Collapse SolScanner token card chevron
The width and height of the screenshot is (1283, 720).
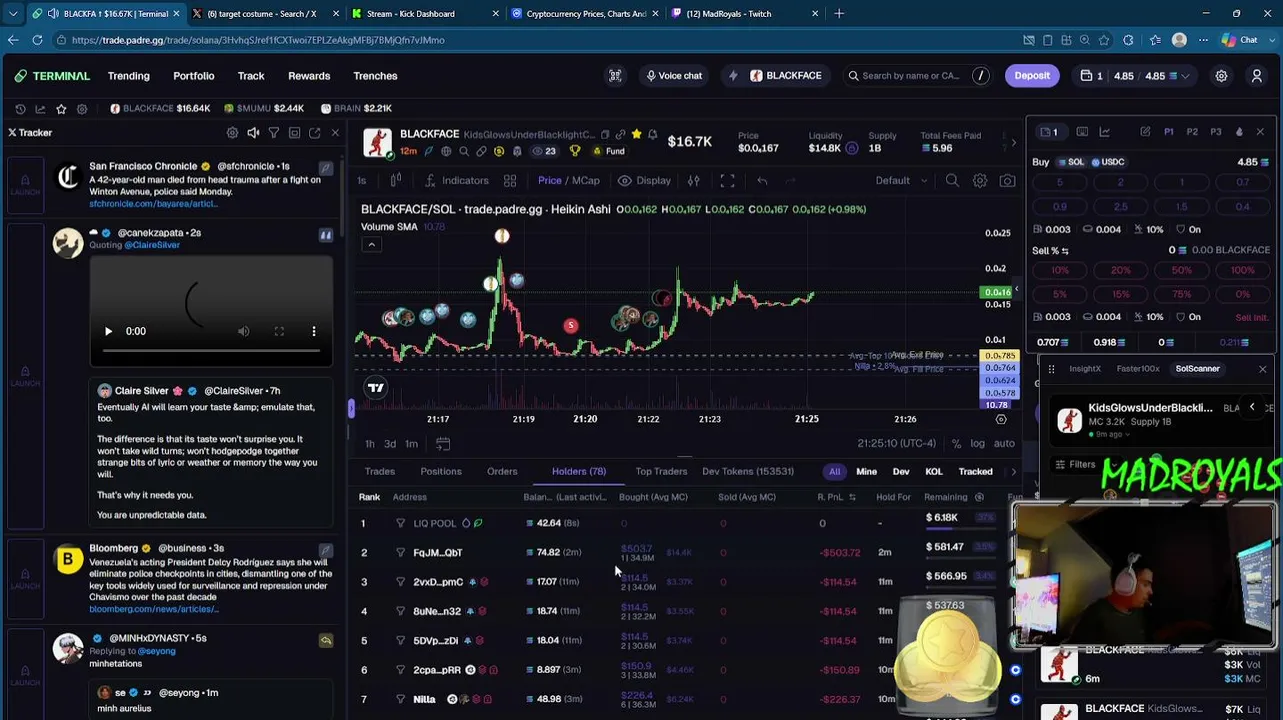coord(1252,407)
